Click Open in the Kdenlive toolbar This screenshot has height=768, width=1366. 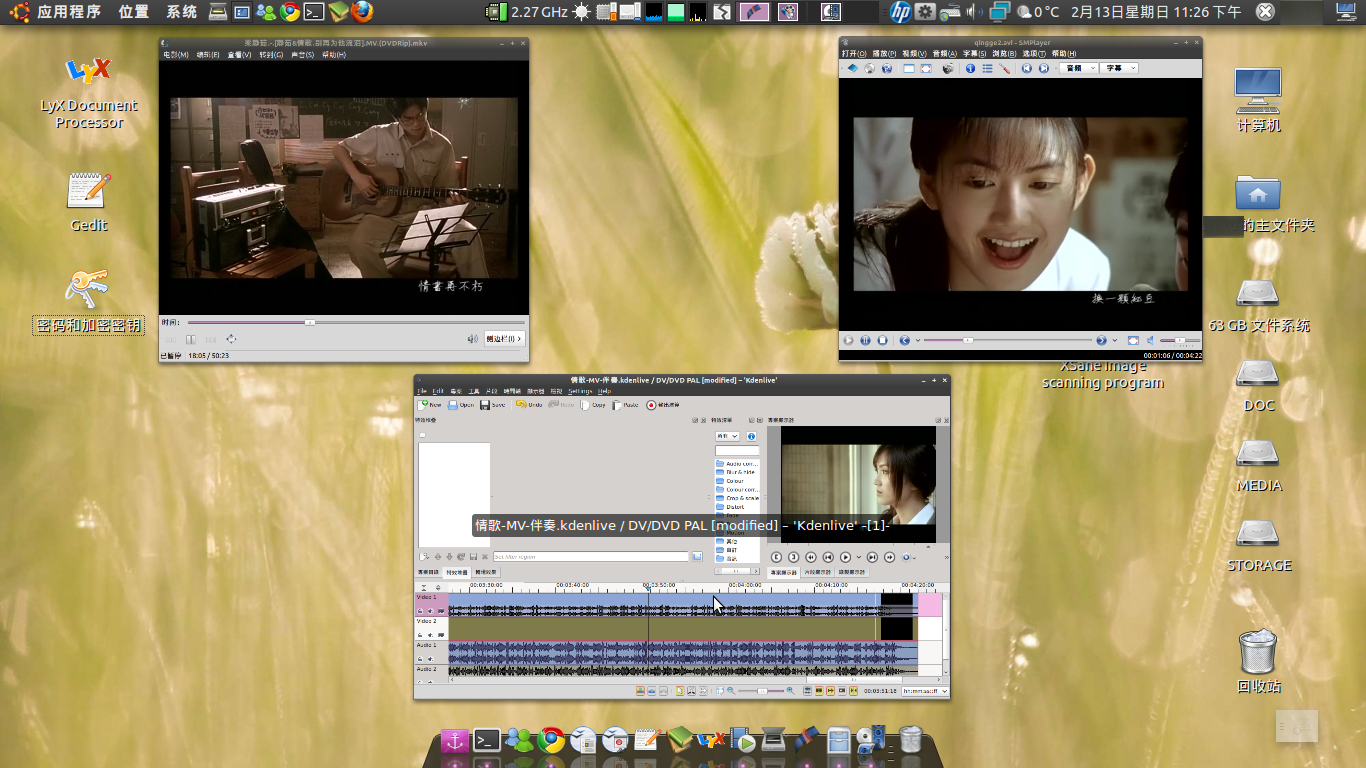tap(461, 405)
